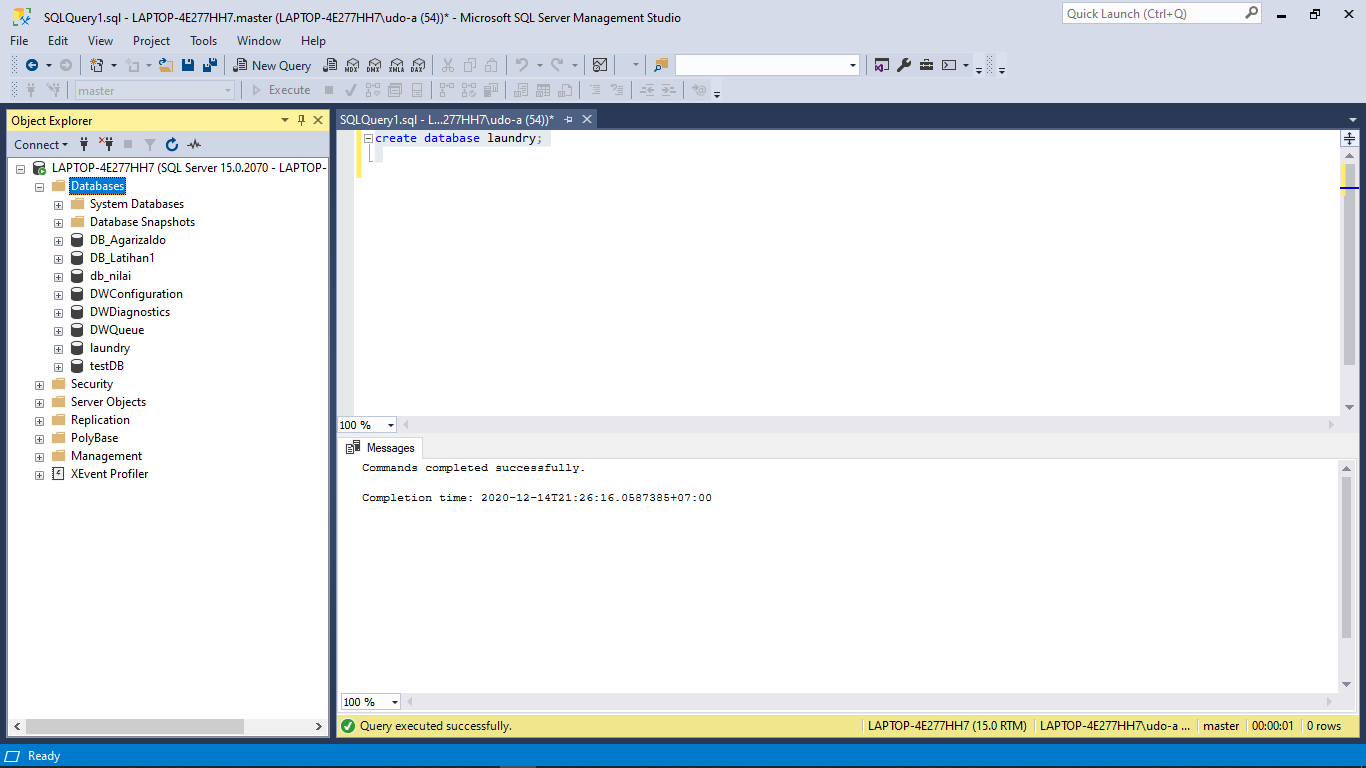The image size is (1366, 768).
Task: Open the Connect dropdown in Object Explorer
Action: coord(42,144)
